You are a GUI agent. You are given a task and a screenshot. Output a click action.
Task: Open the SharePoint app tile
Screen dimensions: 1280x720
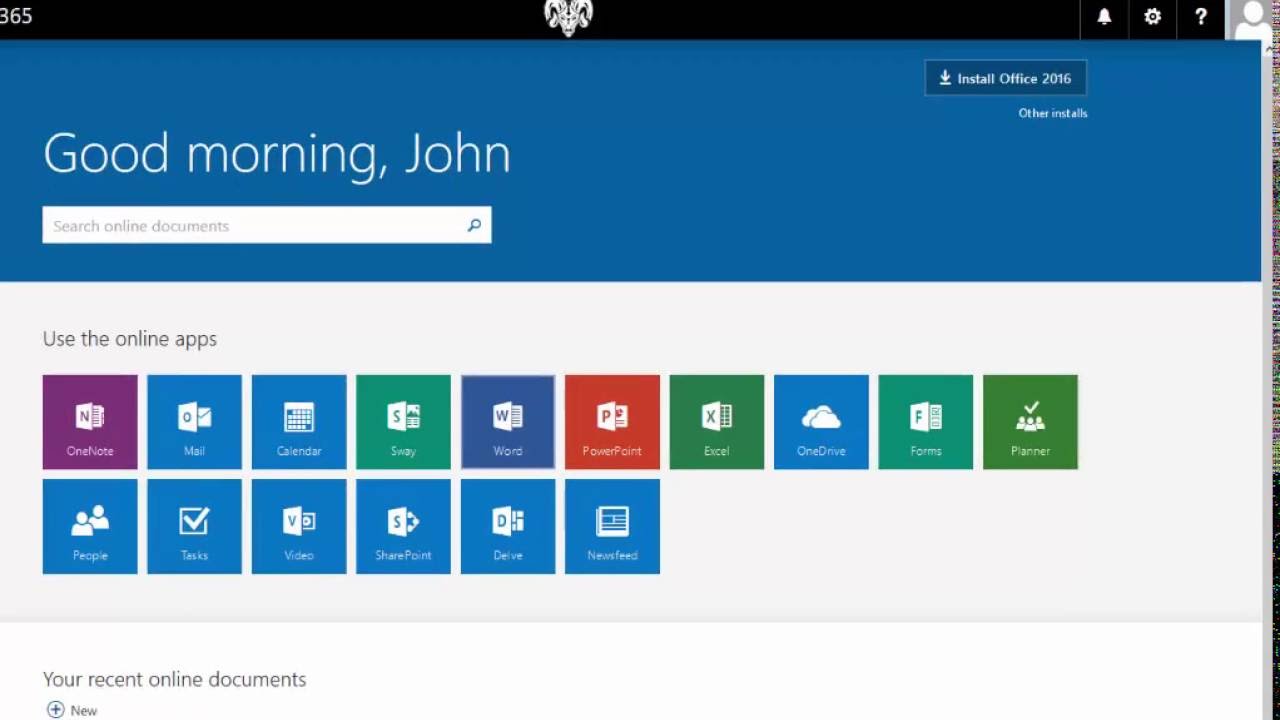(403, 526)
